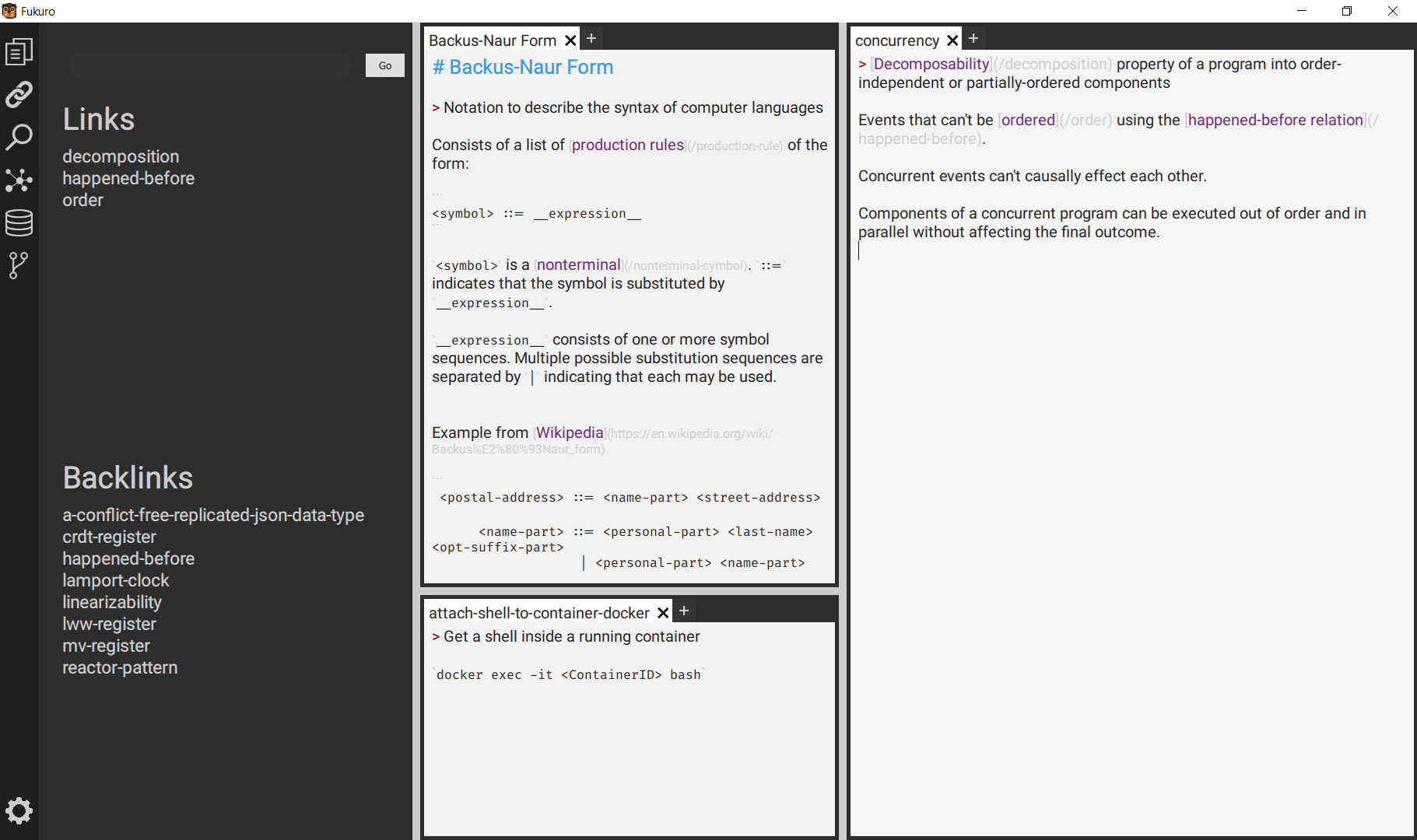Open the notes list sidebar icon

(19, 52)
